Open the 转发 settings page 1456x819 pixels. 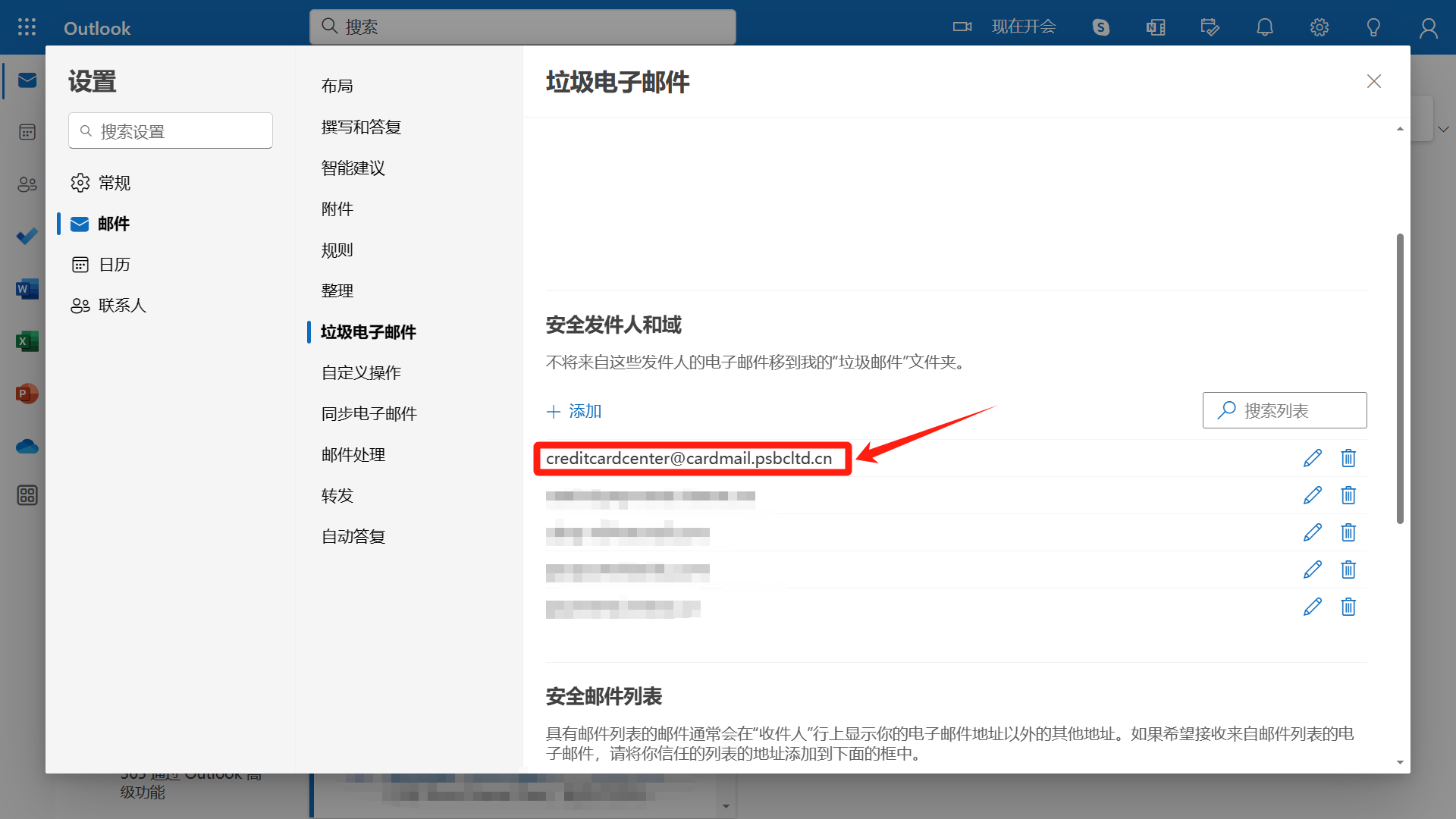pos(337,495)
